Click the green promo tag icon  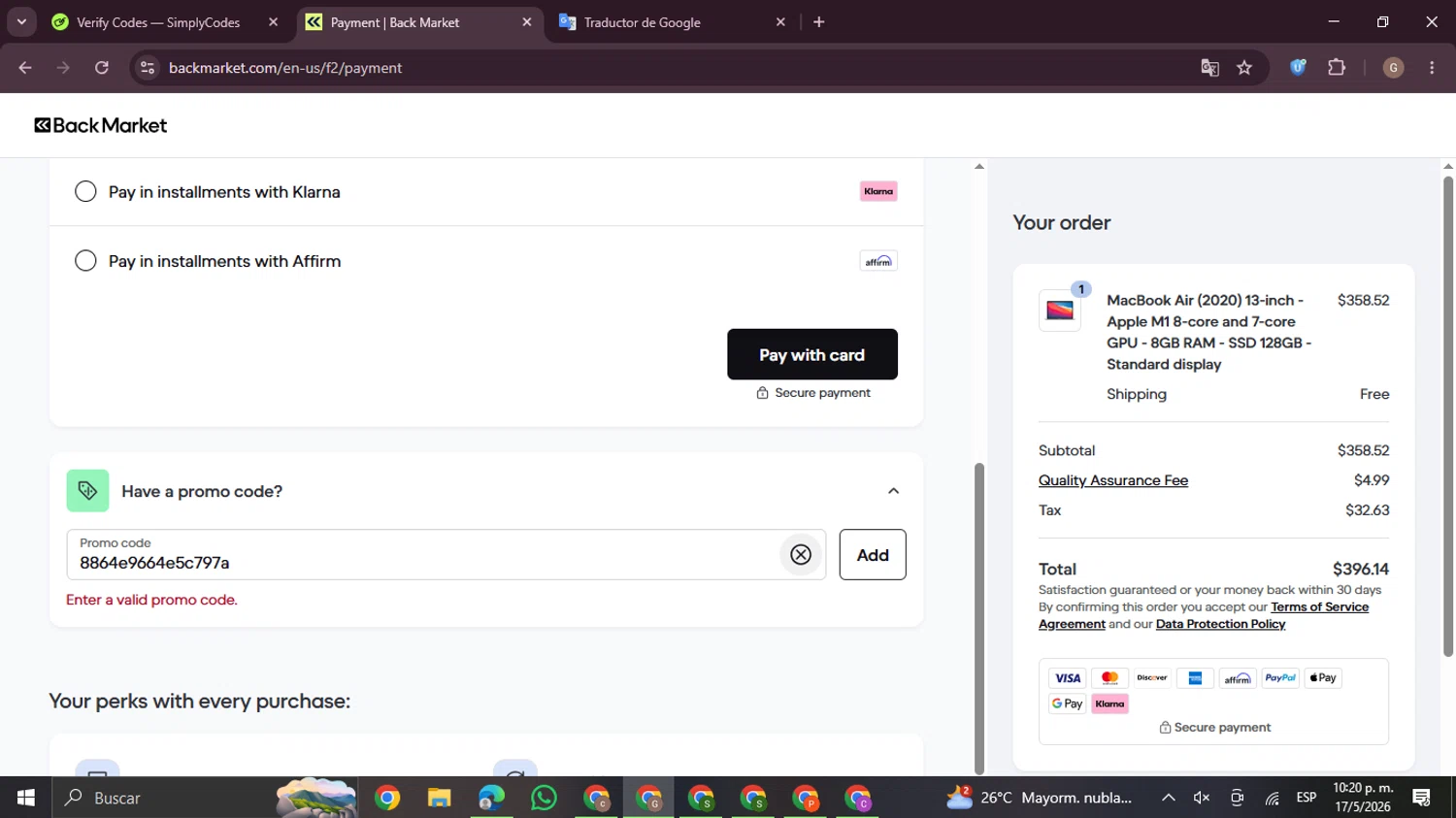87,491
